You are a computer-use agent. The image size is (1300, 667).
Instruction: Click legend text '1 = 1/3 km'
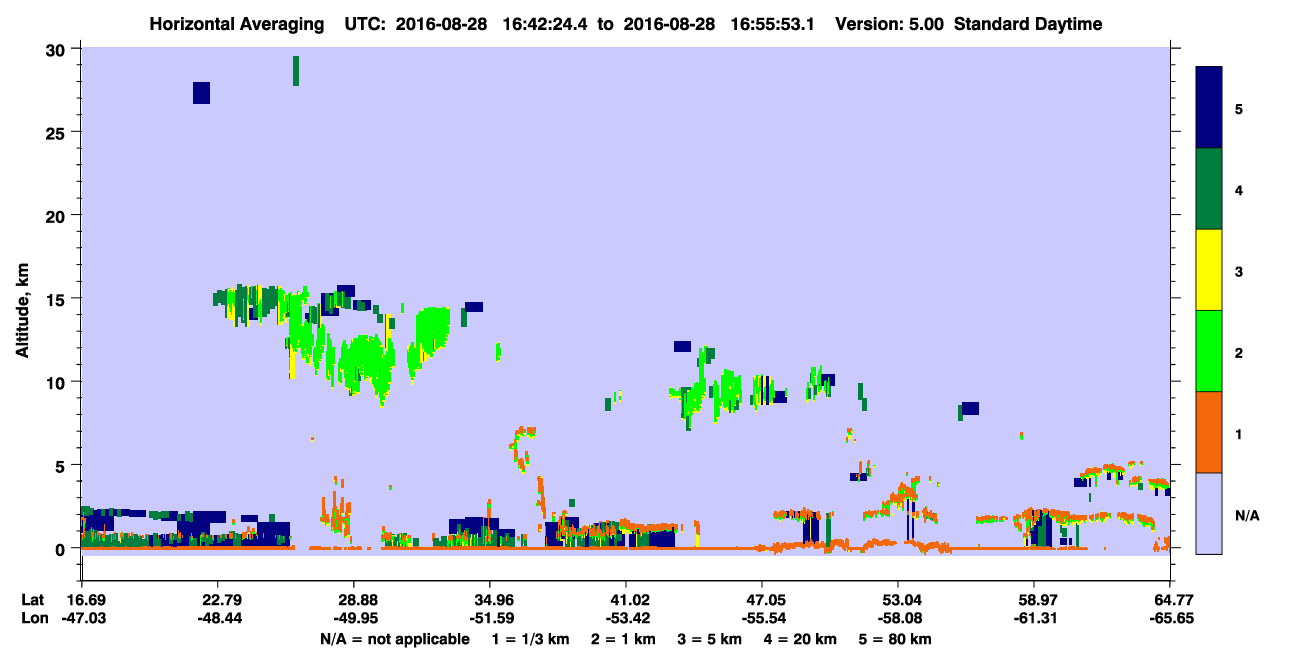(x=530, y=639)
